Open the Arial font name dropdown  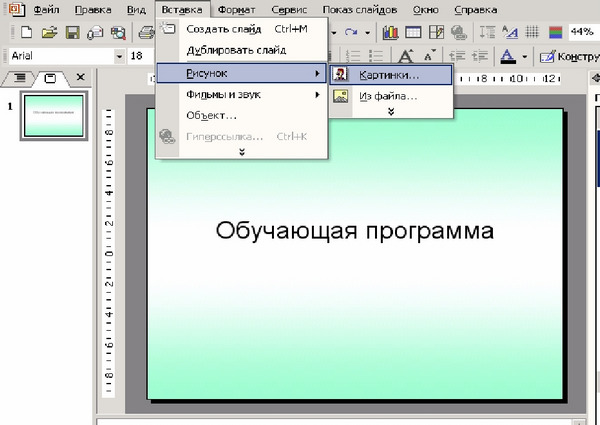coord(117,56)
